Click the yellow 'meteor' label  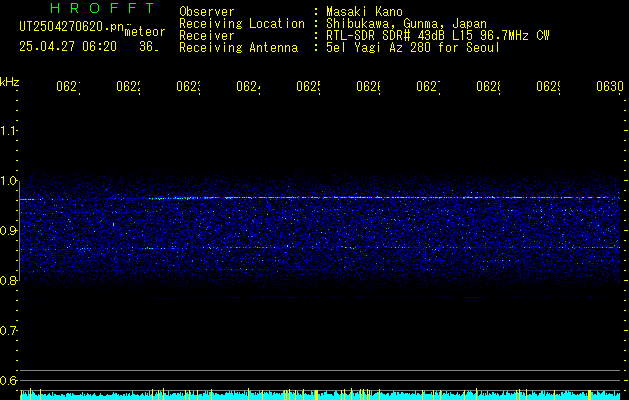[145, 32]
